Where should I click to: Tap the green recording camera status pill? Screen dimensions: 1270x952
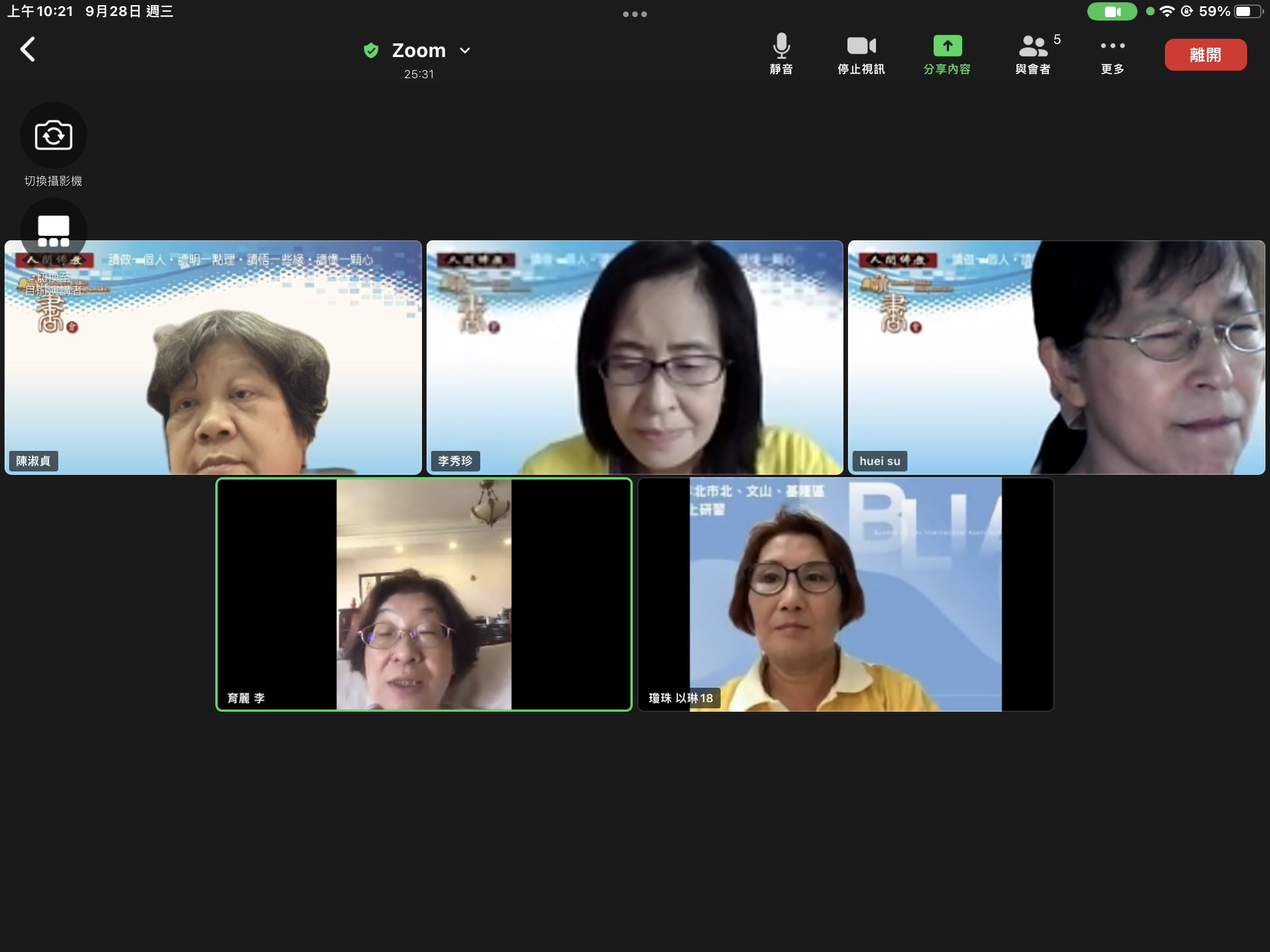pyautogui.click(x=1112, y=11)
